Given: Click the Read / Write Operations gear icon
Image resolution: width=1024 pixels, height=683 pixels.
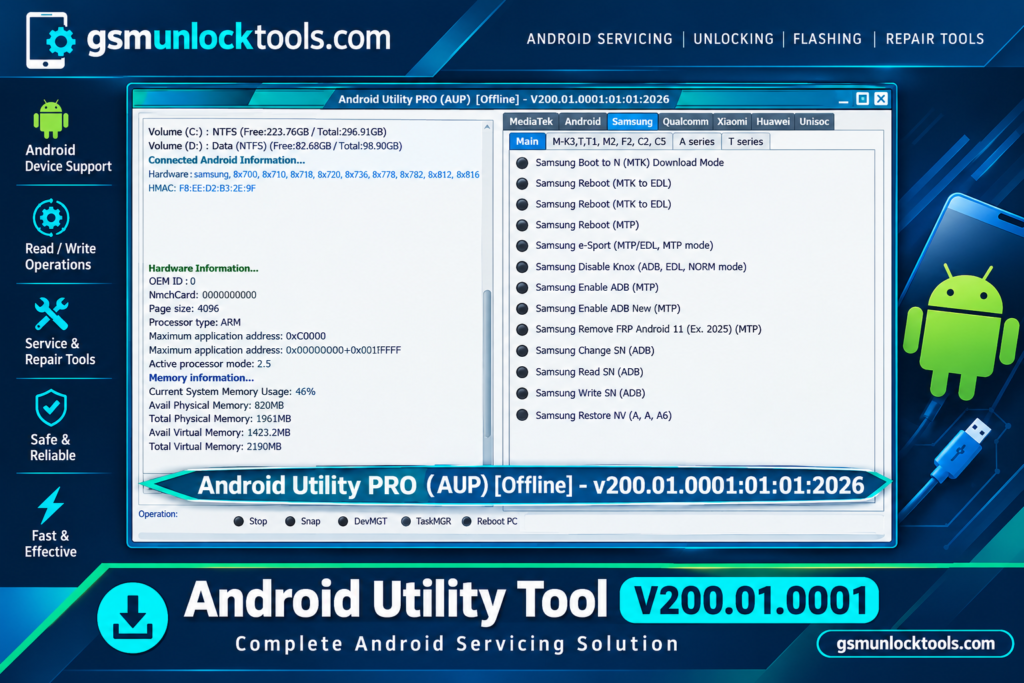Looking at the screenshot, I should coord(51,218).
